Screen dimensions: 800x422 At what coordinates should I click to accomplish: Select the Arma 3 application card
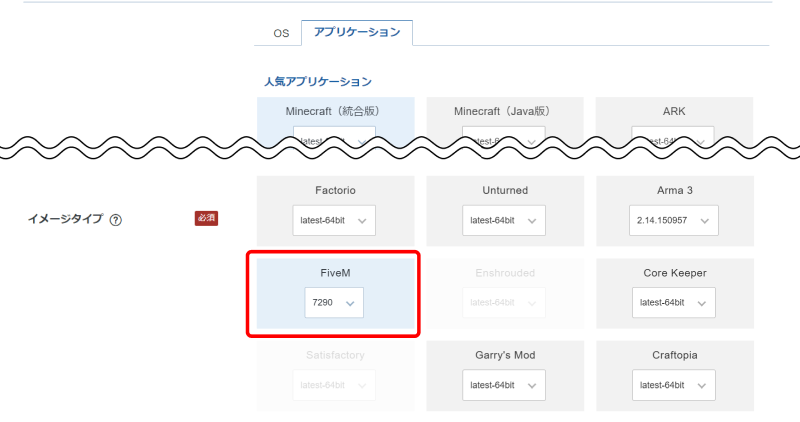tap(675, 211)
